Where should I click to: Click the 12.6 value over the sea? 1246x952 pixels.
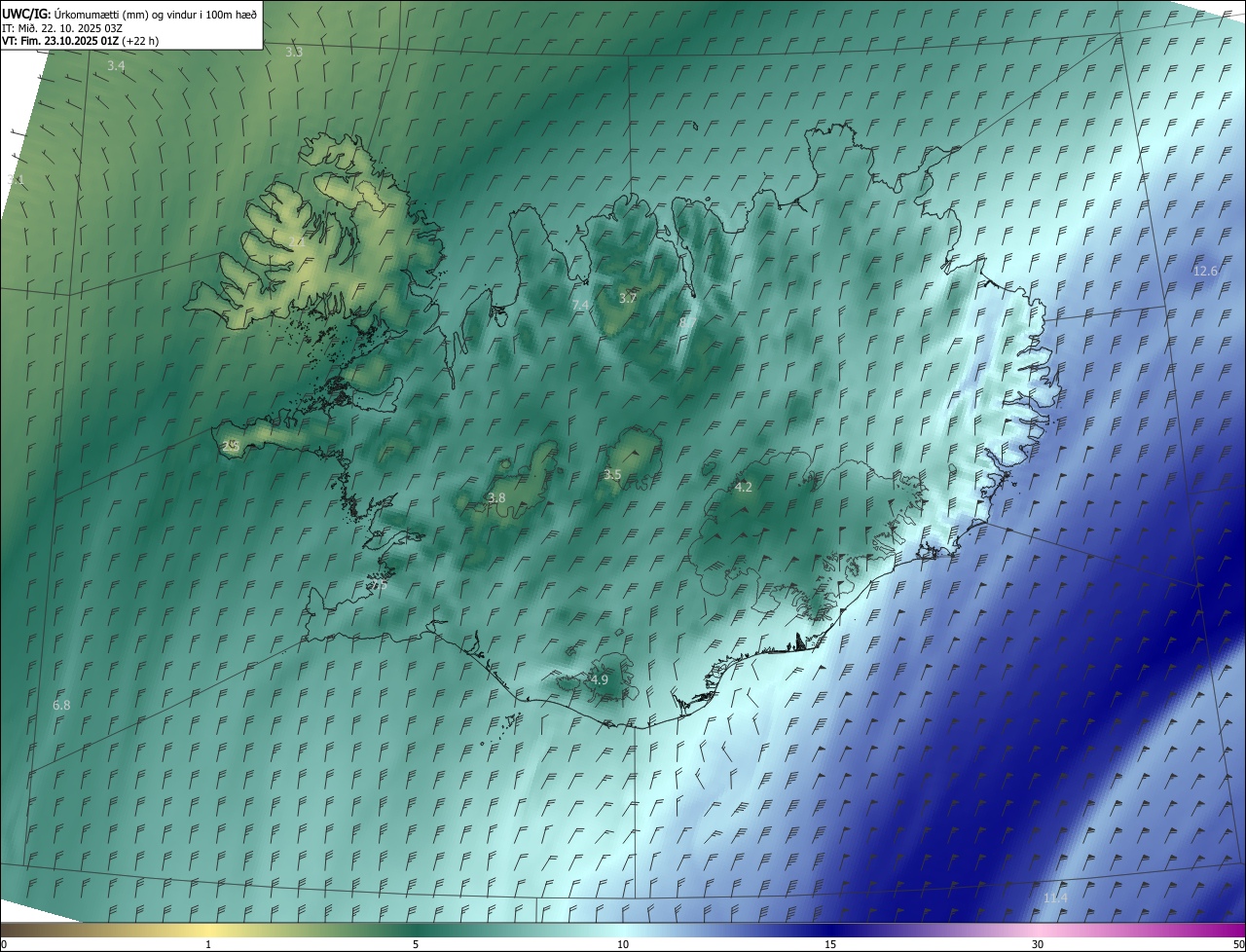[x=1205, y=271]
